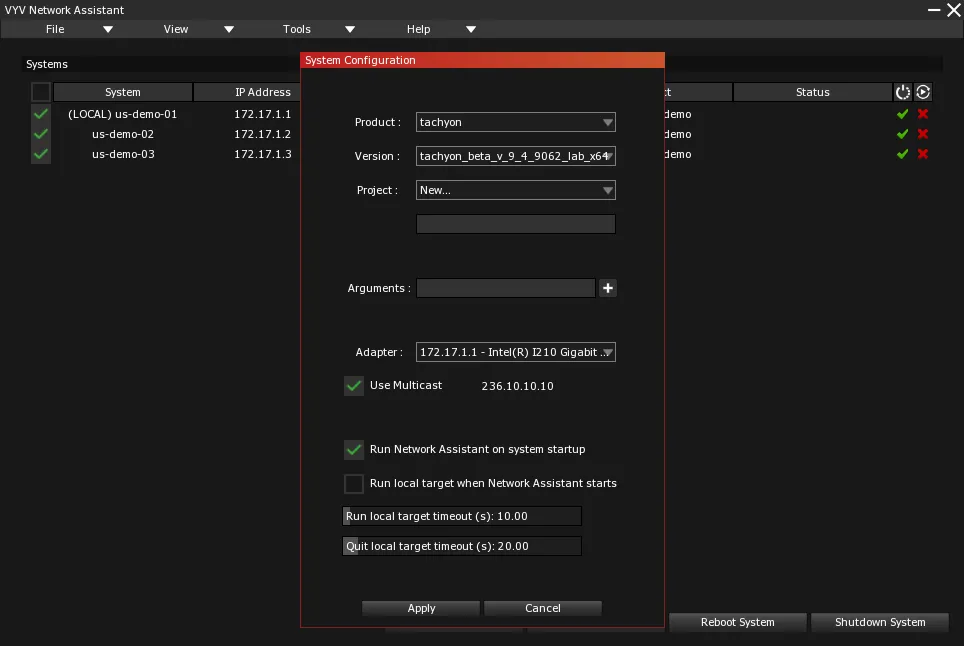Click the Arguments input field
This screenshot has height=646, width=964.
pyautogui.click(x=505, y=288)
